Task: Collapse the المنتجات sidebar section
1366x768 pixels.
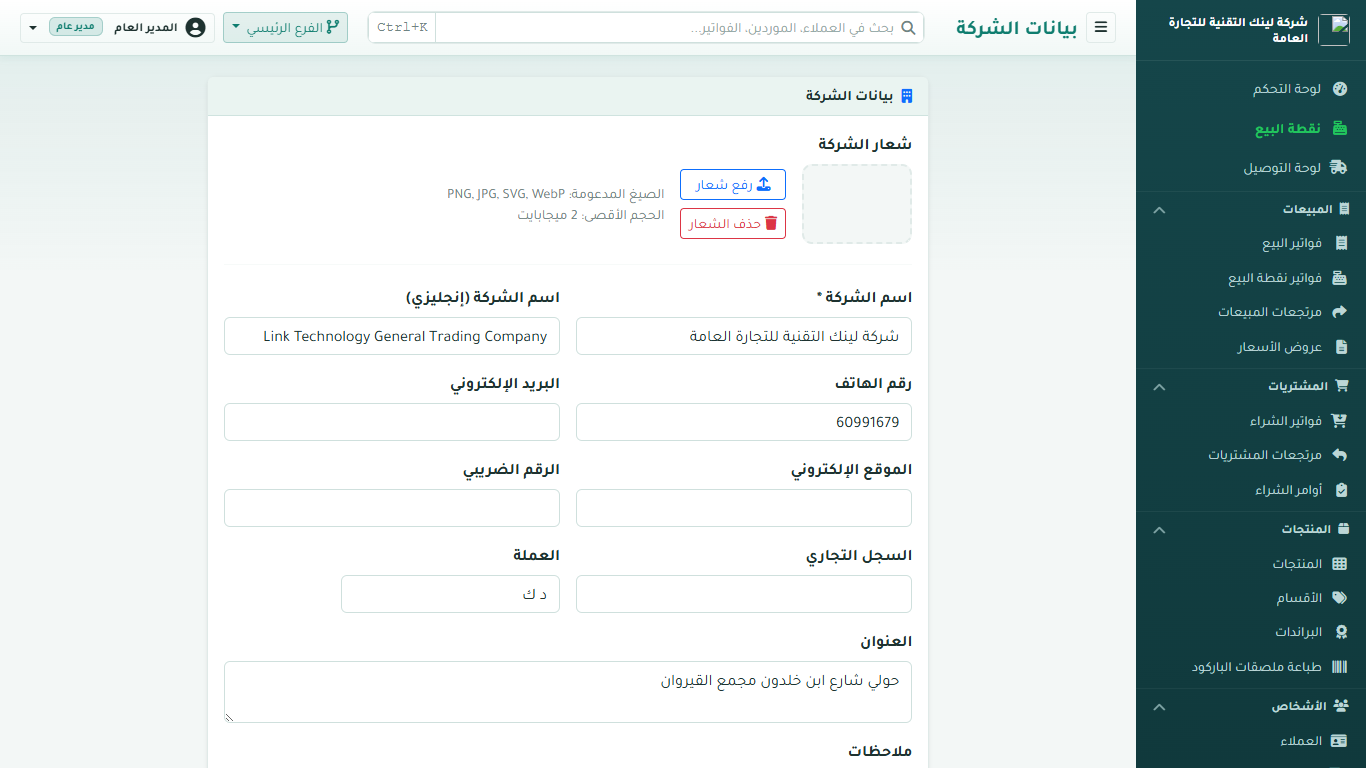Action: point(1159,529)
